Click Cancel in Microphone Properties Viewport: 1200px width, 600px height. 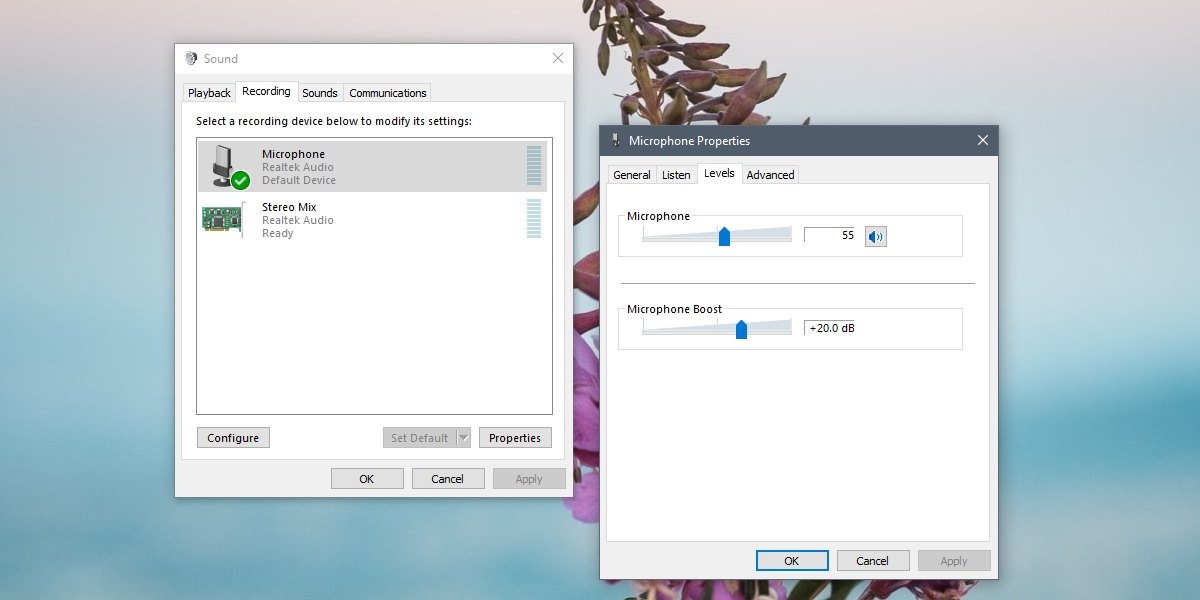[x=873, y=561]
